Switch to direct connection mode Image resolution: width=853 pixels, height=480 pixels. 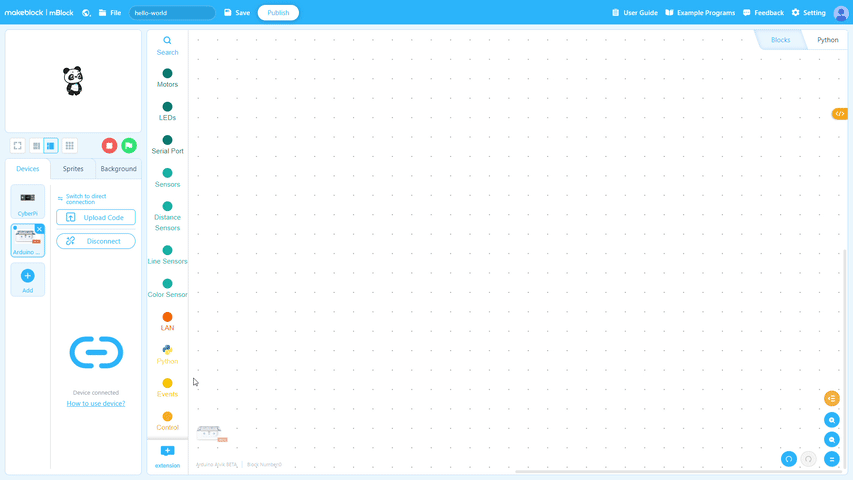[85, 199]
